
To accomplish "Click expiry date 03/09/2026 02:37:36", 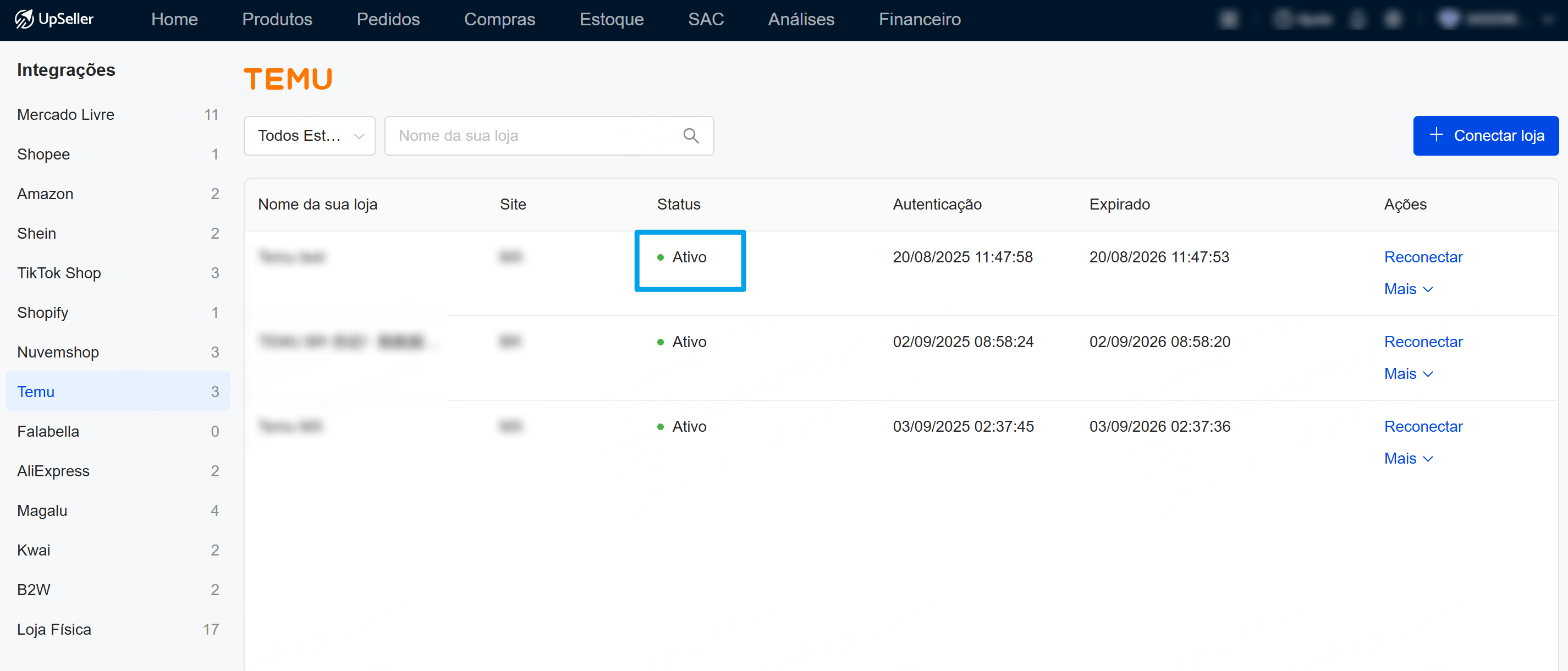I will (x=1159, y=426).
